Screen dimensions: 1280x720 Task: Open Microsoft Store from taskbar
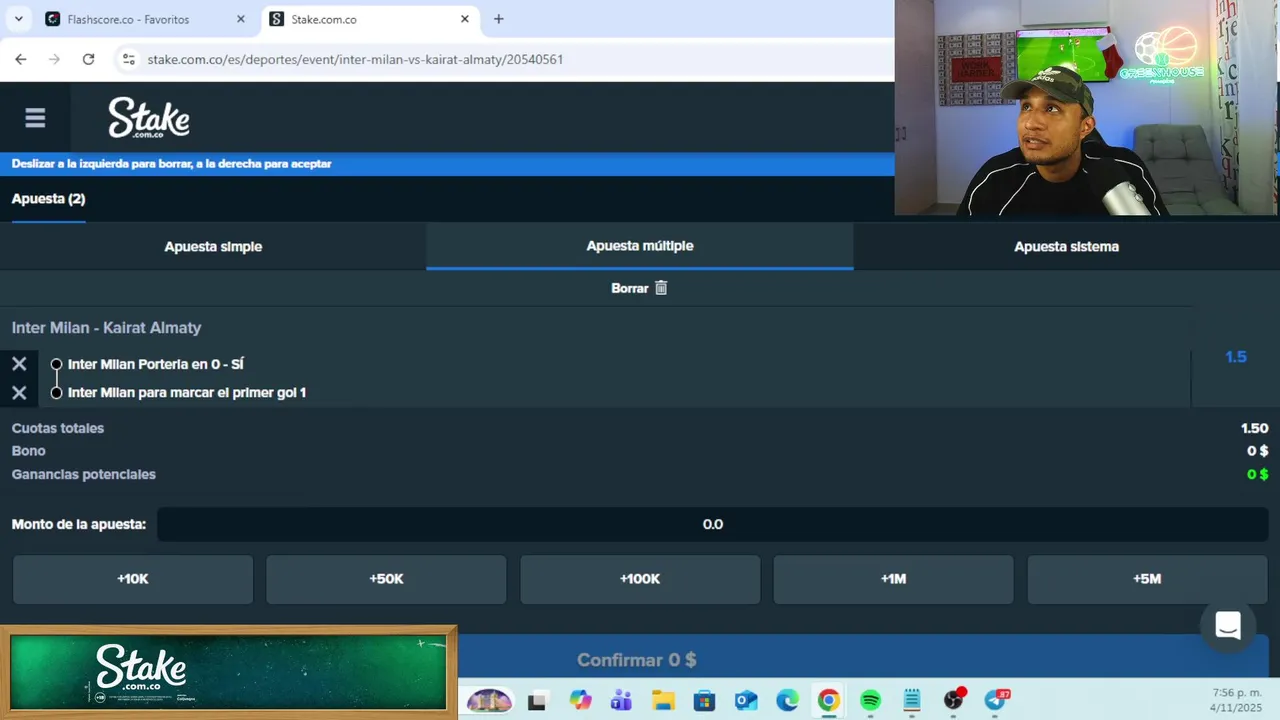tap(704, 701)
